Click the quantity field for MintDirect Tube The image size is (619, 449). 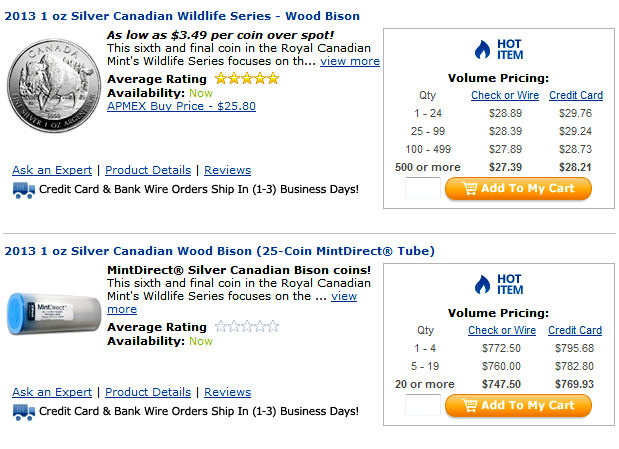pyautogui.click(x=423, y=405)
